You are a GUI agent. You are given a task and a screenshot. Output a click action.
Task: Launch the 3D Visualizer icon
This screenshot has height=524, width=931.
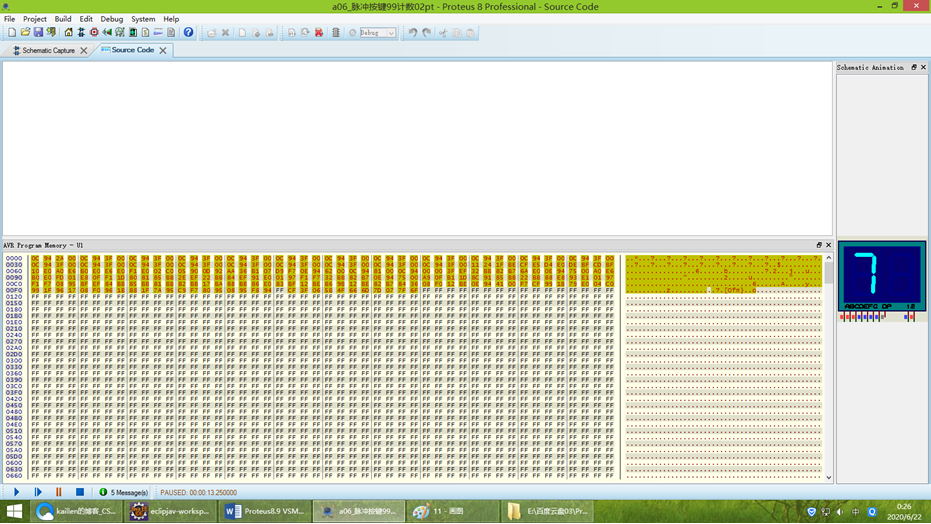(x=107, y=33)
